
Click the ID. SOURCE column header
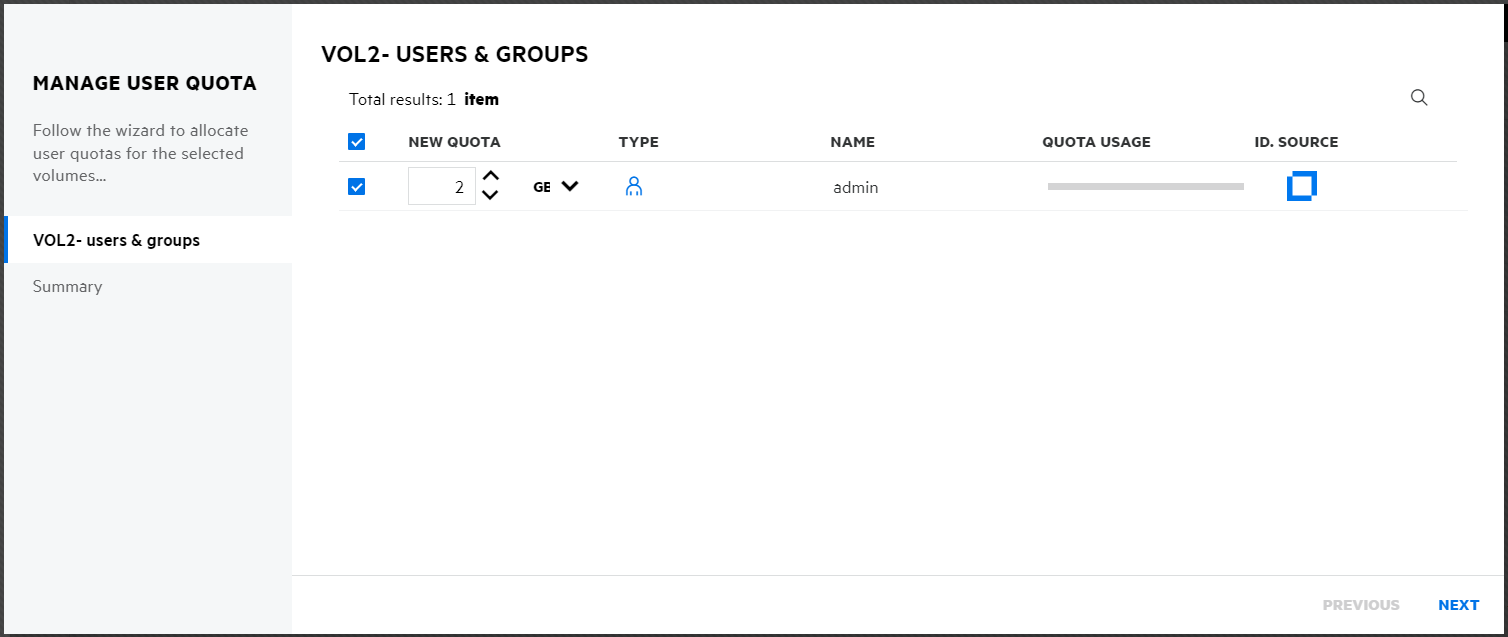click(1296, 142)
